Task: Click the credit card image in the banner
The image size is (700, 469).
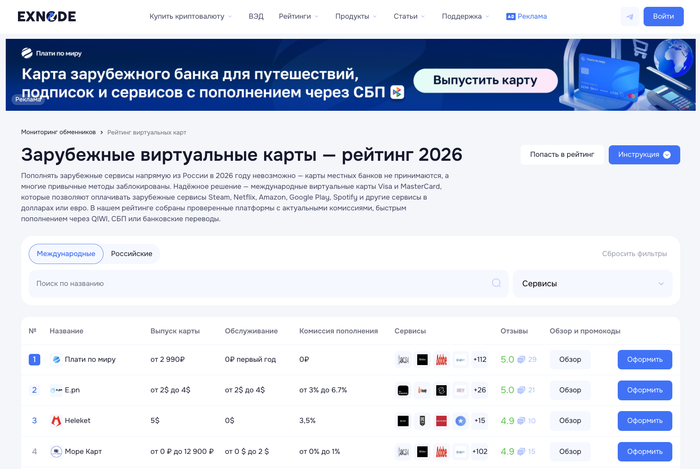Action: (608, 76)
